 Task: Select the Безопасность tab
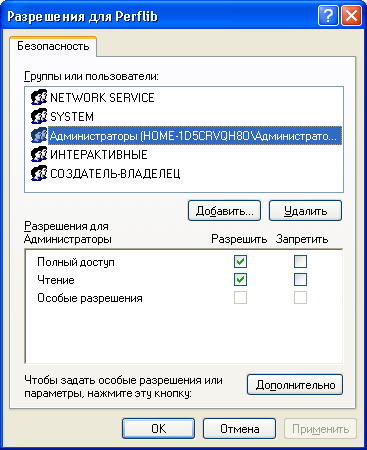pyautogui.click(x=53, y=46)
